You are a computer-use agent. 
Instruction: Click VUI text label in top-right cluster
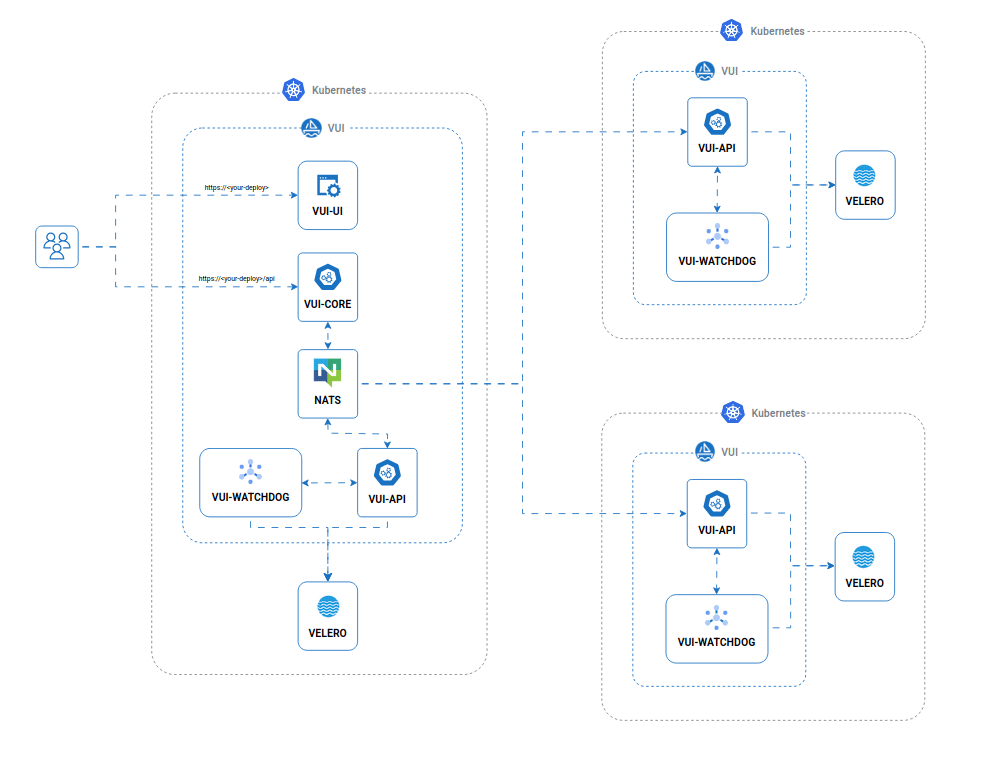[729, 71]
